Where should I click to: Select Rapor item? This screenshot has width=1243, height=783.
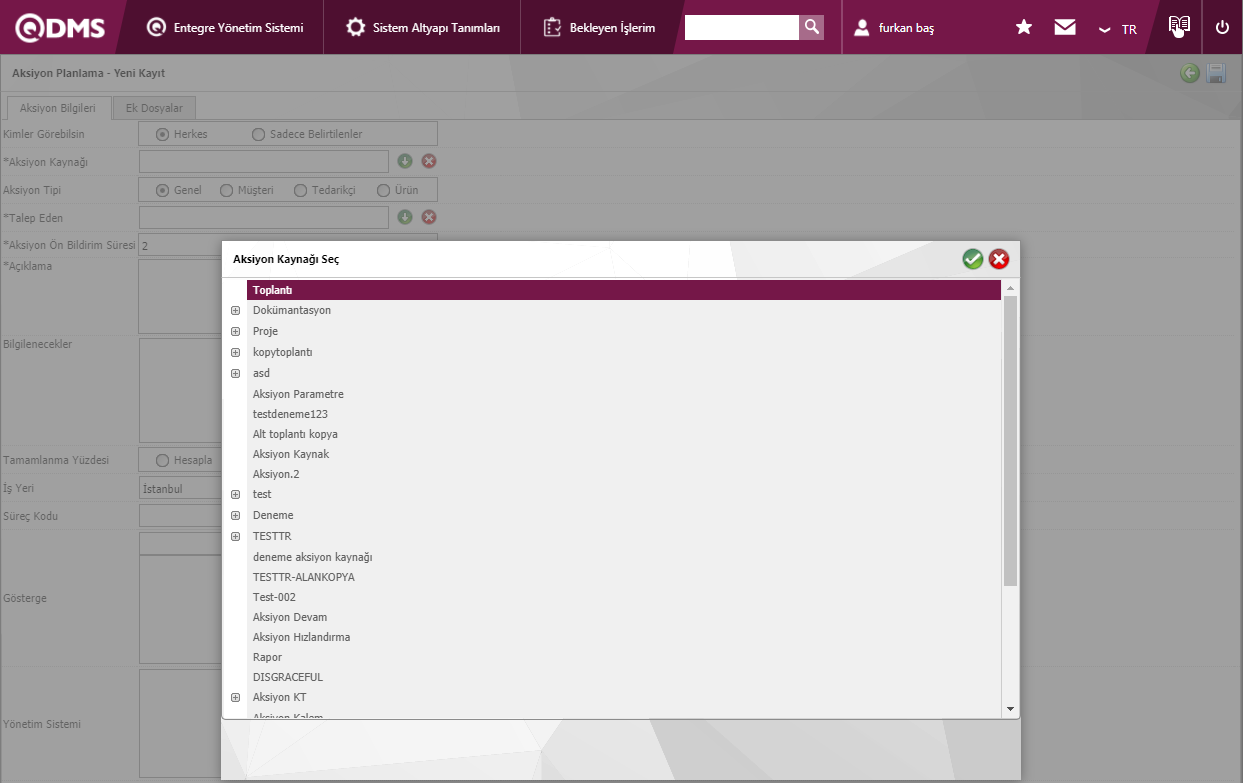267,657
